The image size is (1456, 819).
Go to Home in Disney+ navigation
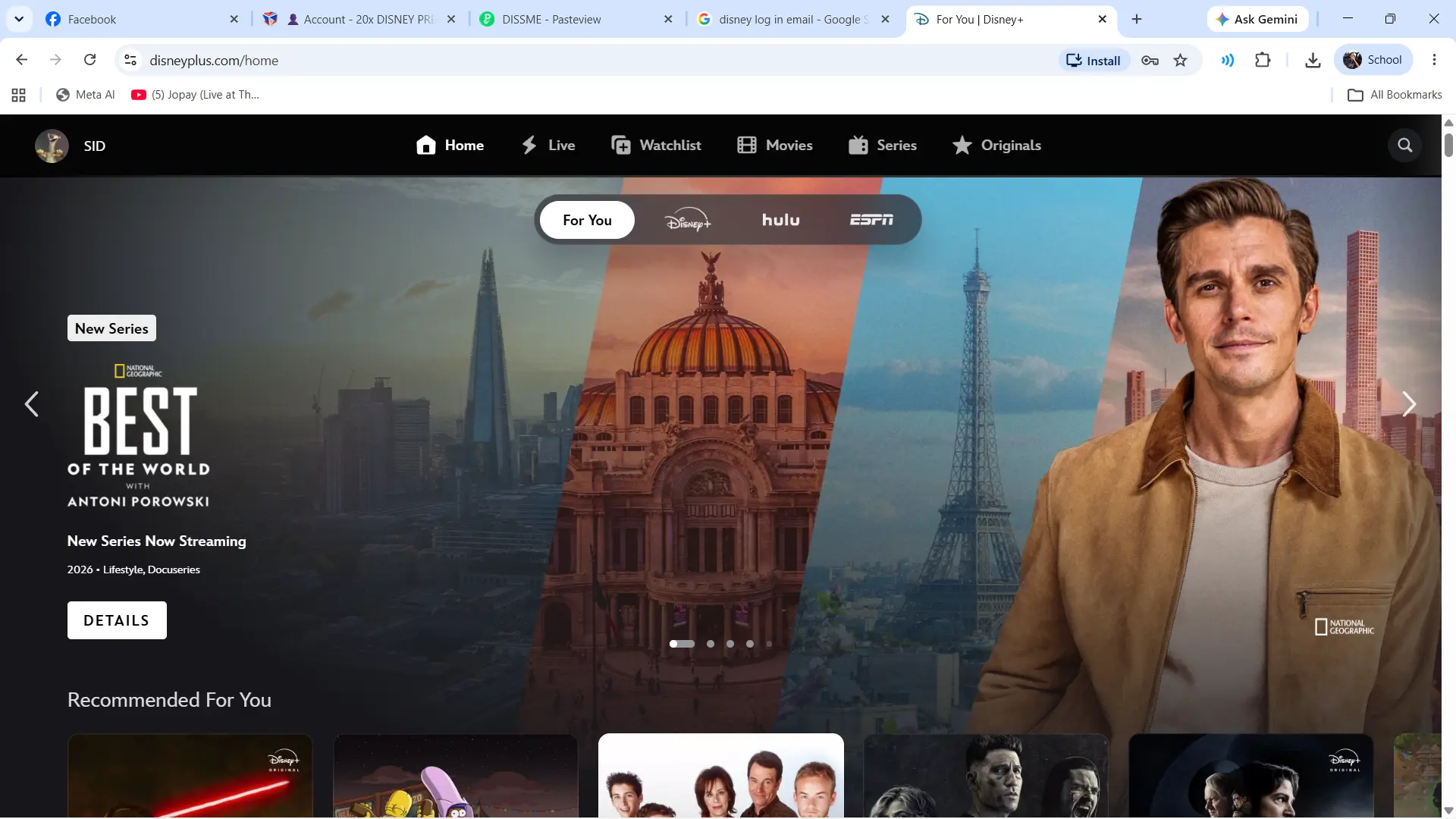(x=450, y=146)
